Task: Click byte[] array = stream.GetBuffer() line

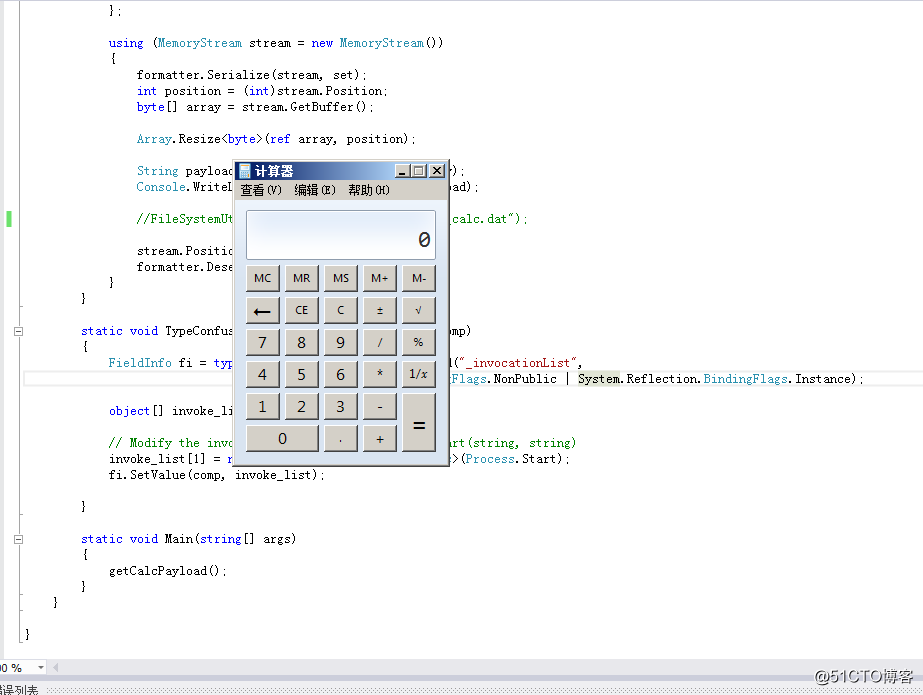Action: click(255, 107)
